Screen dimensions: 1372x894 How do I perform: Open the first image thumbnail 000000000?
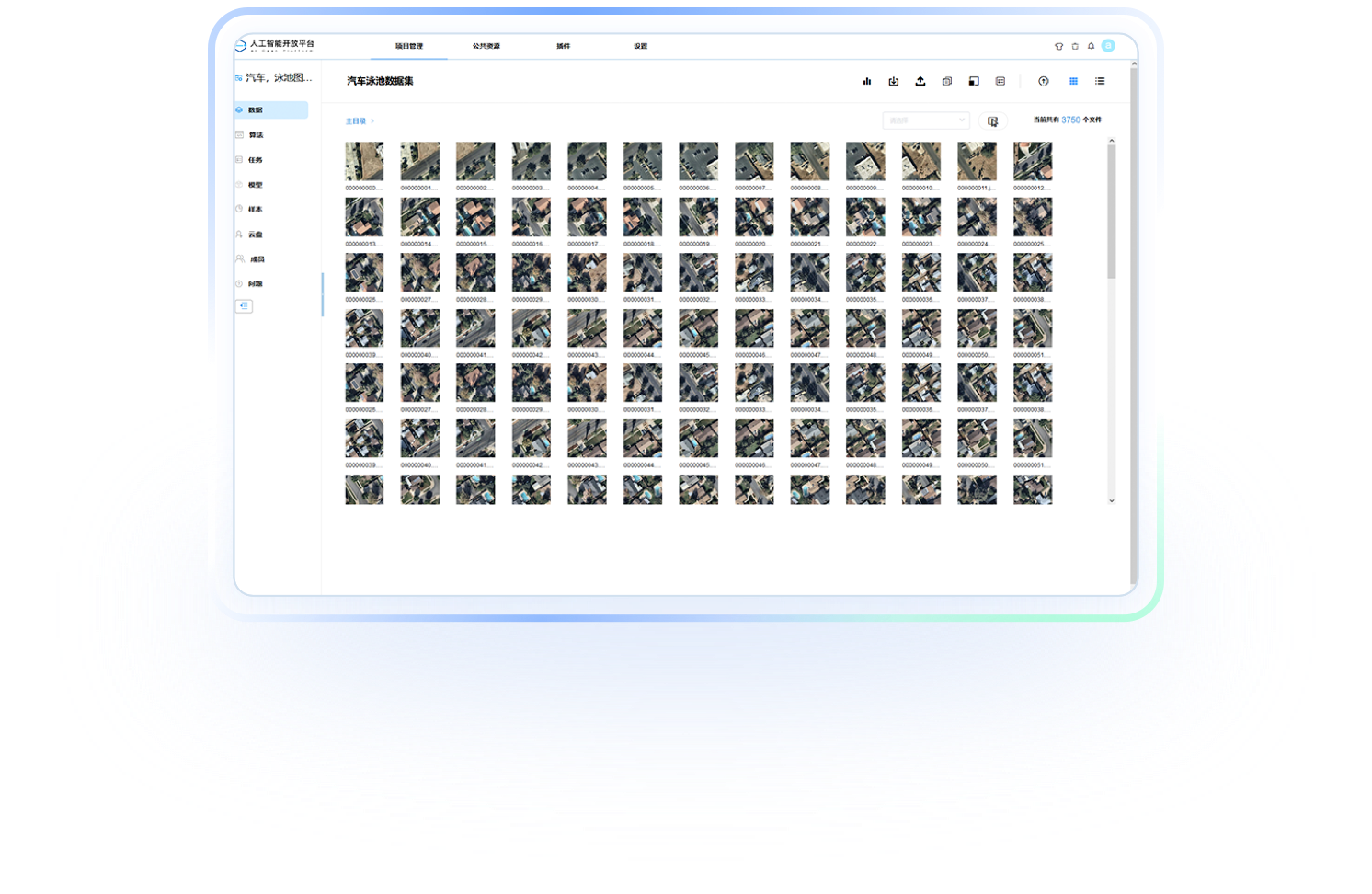[x=364, y=161]
